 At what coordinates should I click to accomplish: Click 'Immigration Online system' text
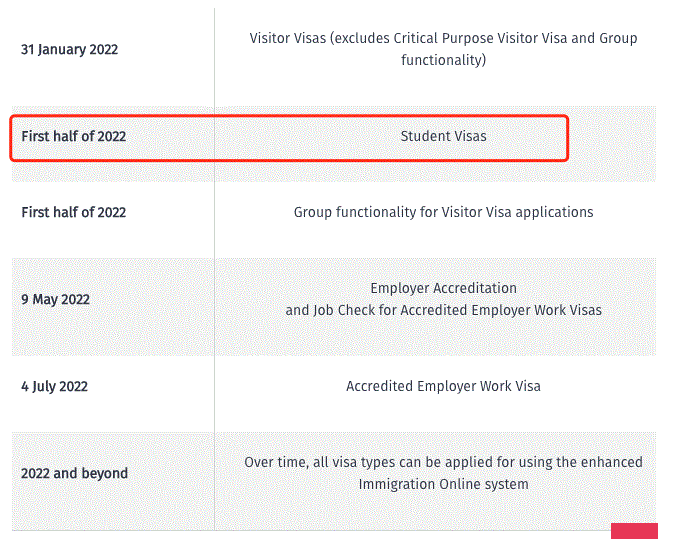[443, 484]
